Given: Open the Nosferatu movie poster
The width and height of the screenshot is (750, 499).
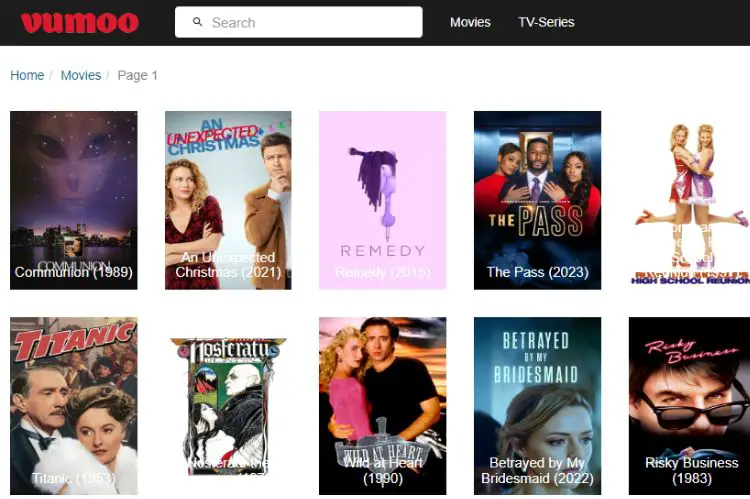Looking at the screenshot, I should (228, 406).
